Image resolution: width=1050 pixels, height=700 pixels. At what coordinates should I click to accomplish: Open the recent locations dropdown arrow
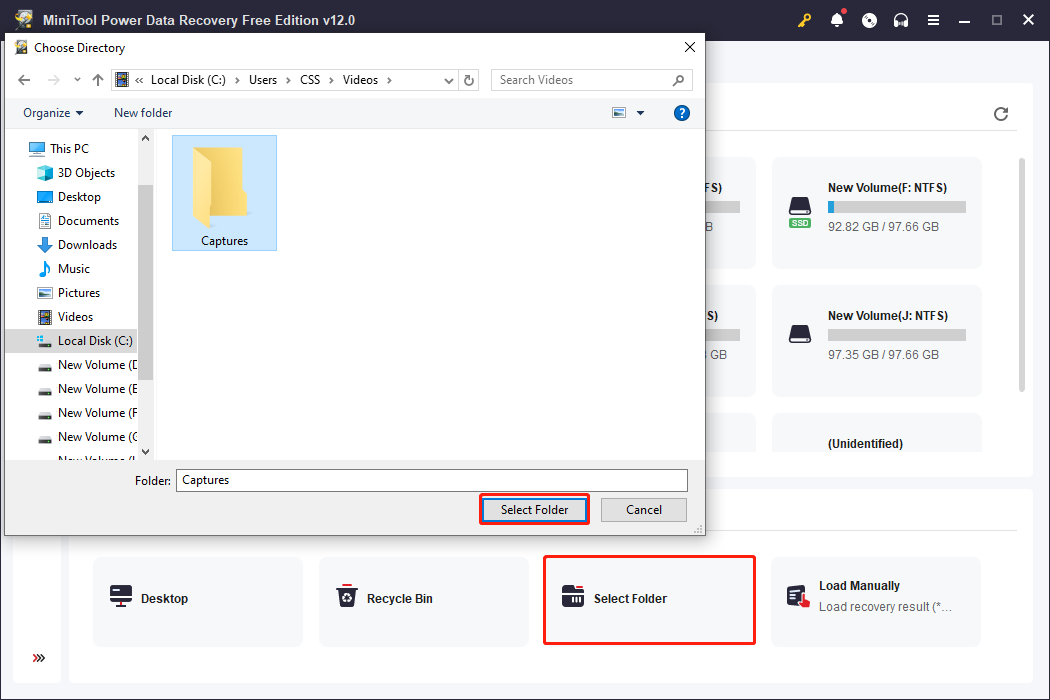[x=77, y=80]
